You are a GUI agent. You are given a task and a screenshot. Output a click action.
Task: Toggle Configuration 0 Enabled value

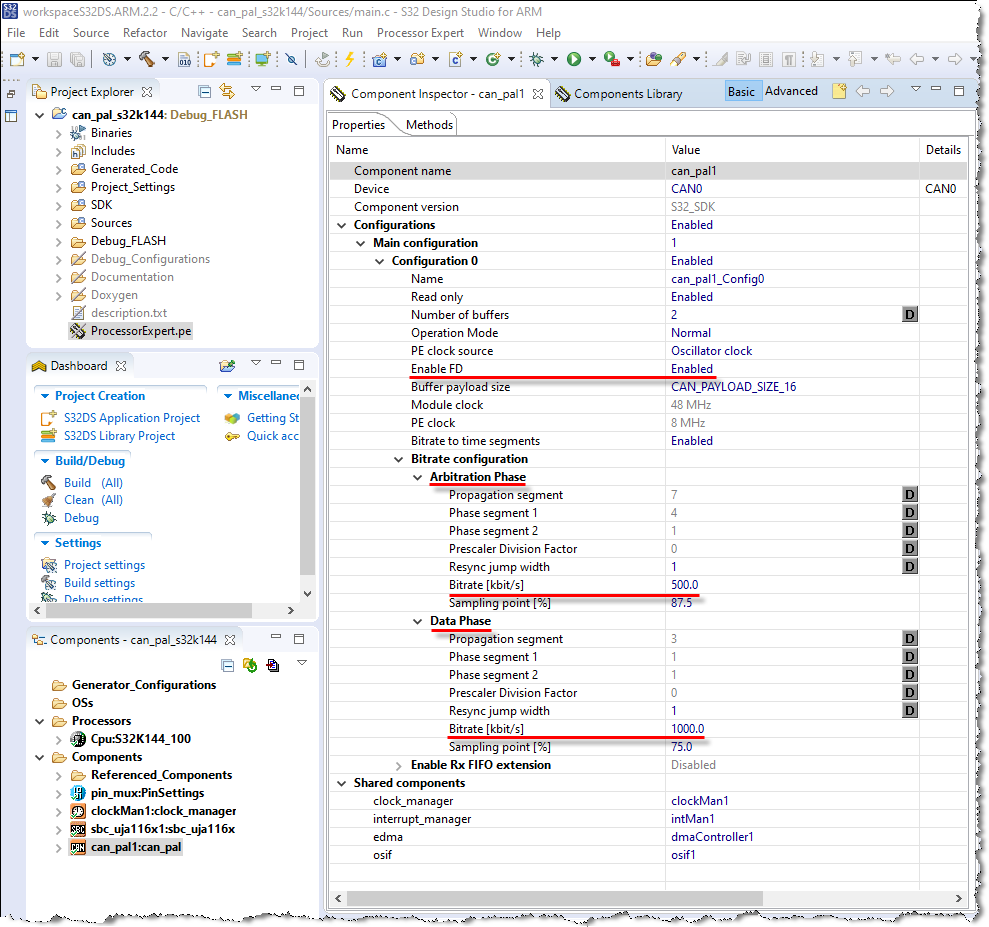point(692,261)
